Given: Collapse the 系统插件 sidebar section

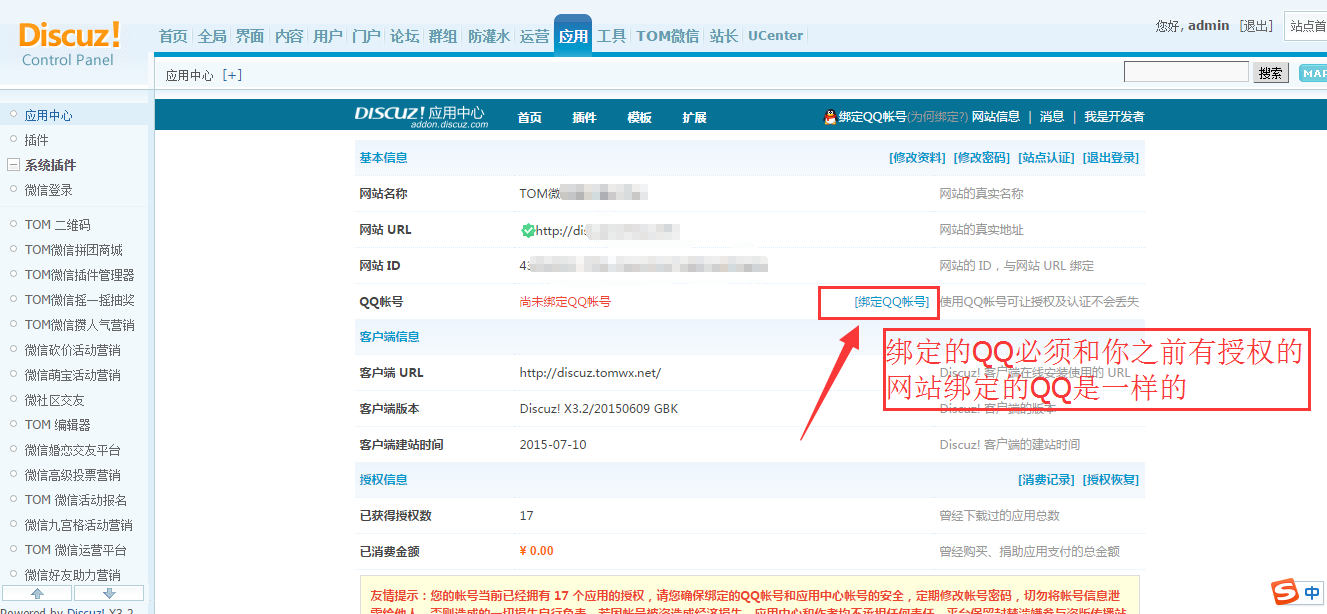Looking at the screenshot, I should click(x=14, y=165).
